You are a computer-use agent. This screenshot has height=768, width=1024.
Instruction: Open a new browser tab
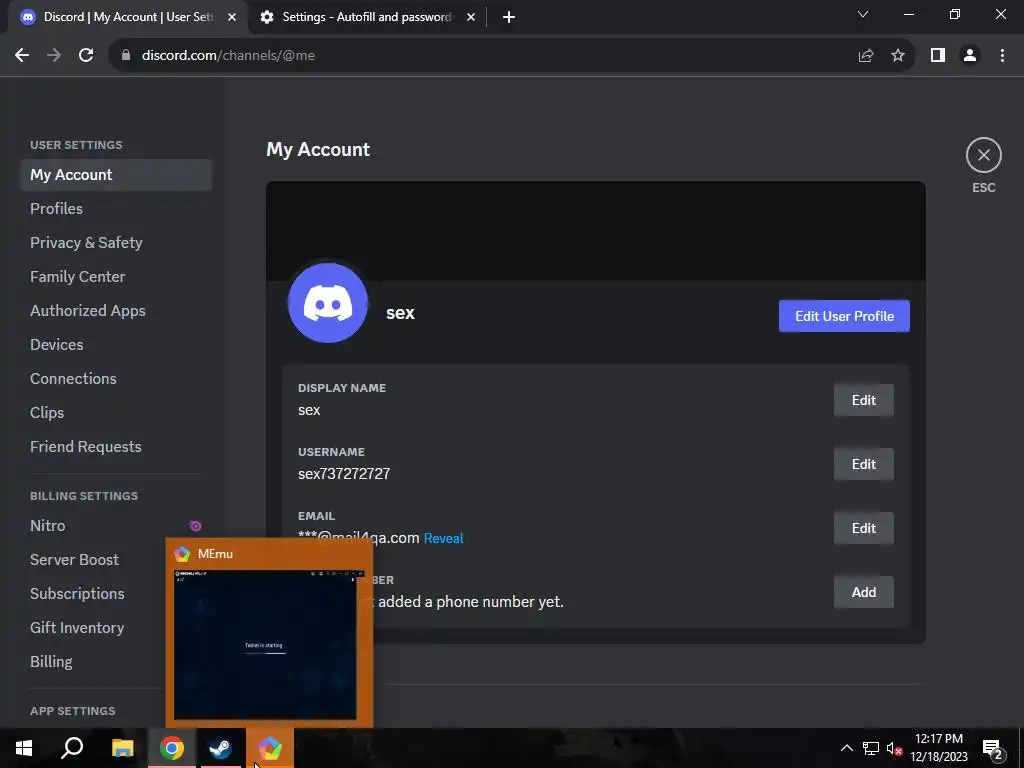509,17
